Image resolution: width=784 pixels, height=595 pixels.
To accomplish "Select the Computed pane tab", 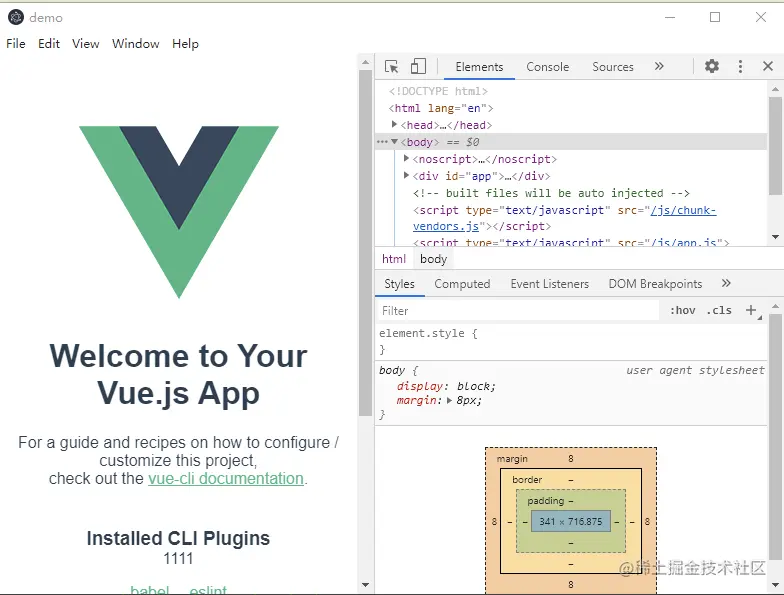I will tap(462, 284).
